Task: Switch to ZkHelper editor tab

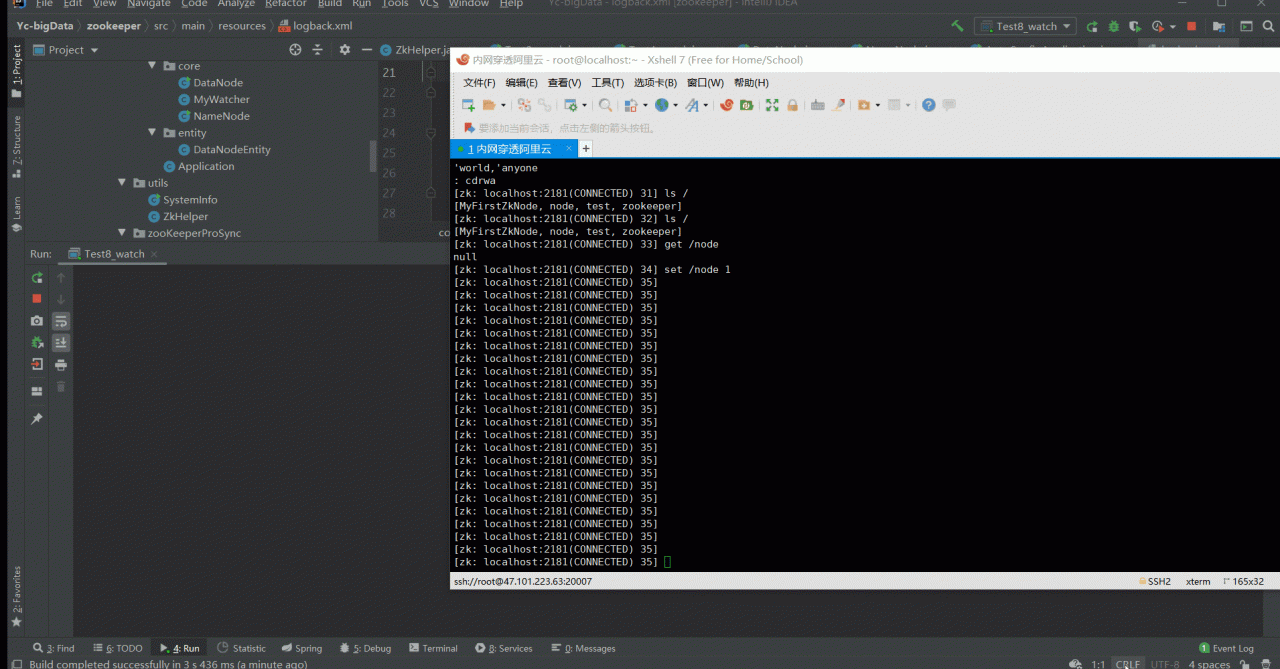Action: pos(415,49)
